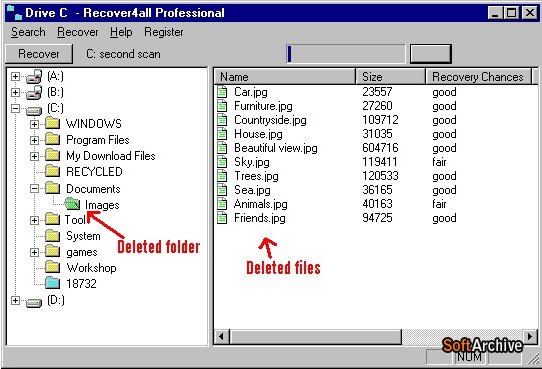Click 'fair' recovery chance for Animals.jpg
This screenshot has height=369, width=542.
pyautogui.click(x=439, y=204)
